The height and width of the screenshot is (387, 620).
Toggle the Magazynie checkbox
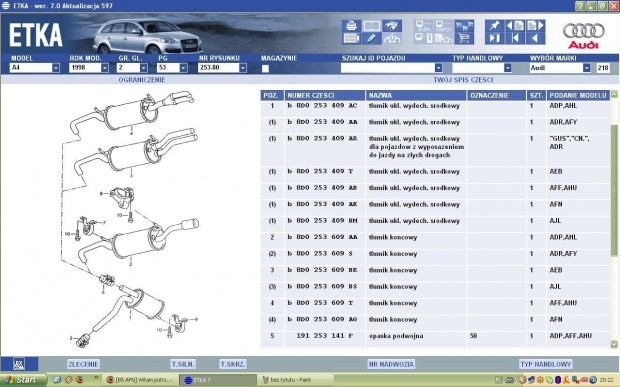(x=265, y=68)
